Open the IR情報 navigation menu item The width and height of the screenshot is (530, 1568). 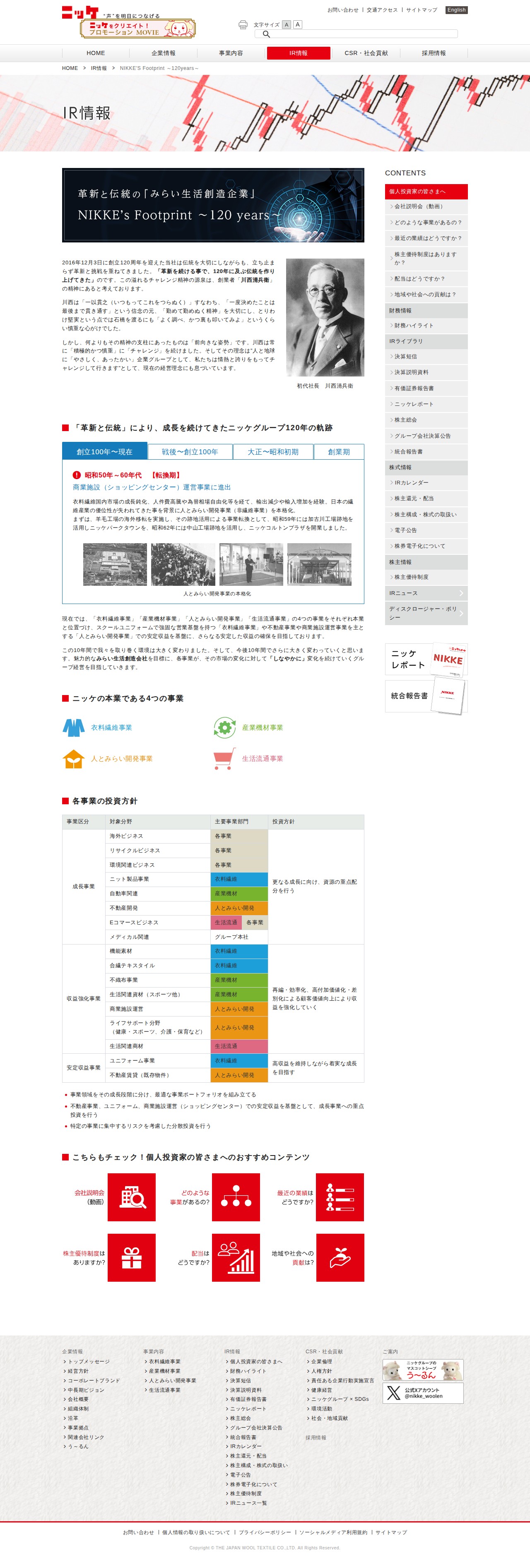pyautogui.click(x=299, y=53)
